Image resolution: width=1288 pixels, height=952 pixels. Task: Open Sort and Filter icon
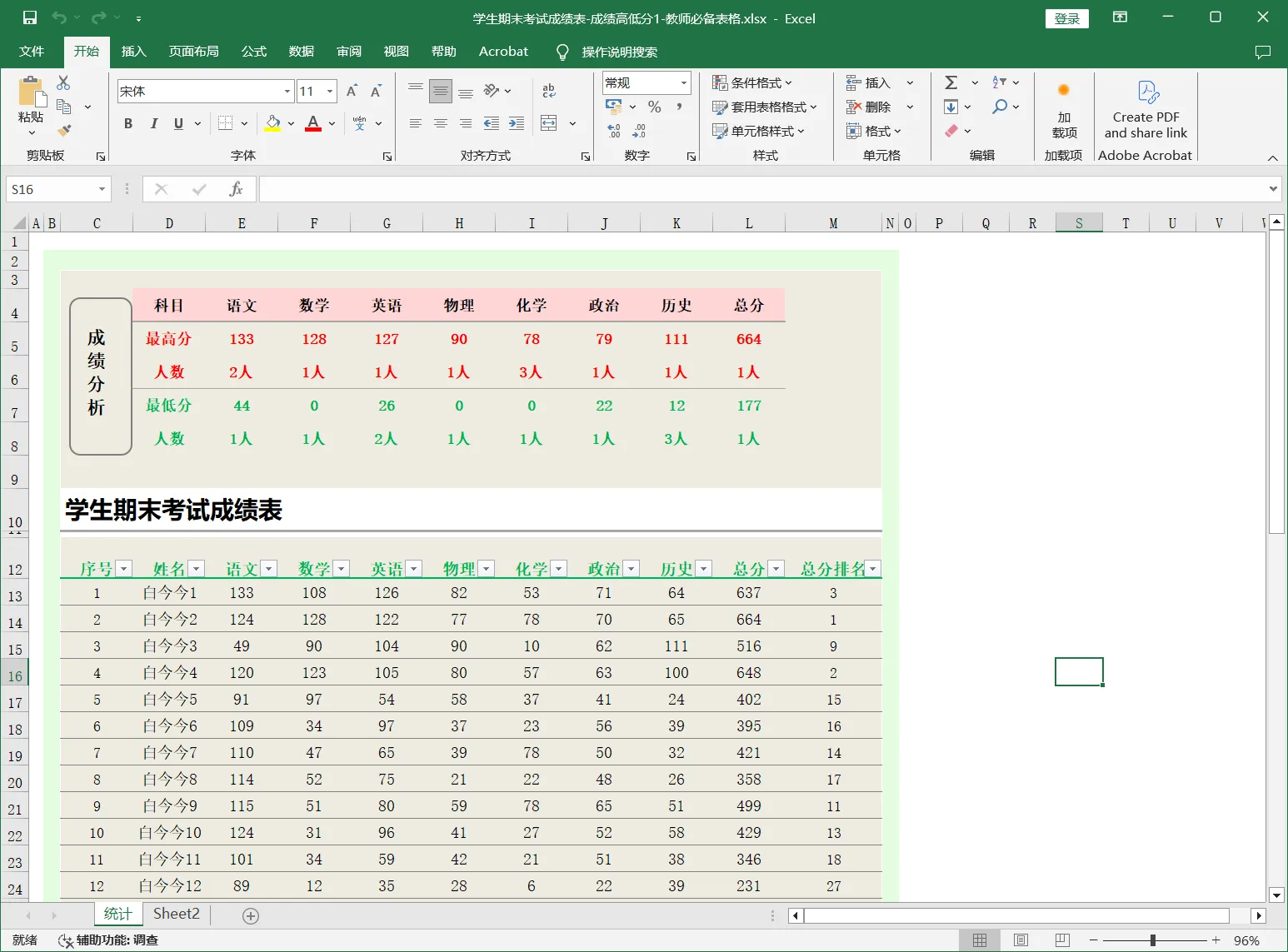tap(1000, 82)
